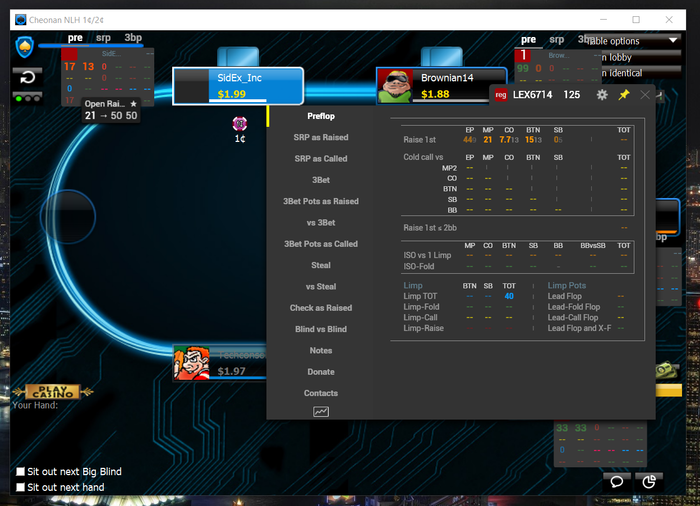This screenshot has height=506, width=700.
Task: Open the vs Steal section
Action: pos(321,287)
